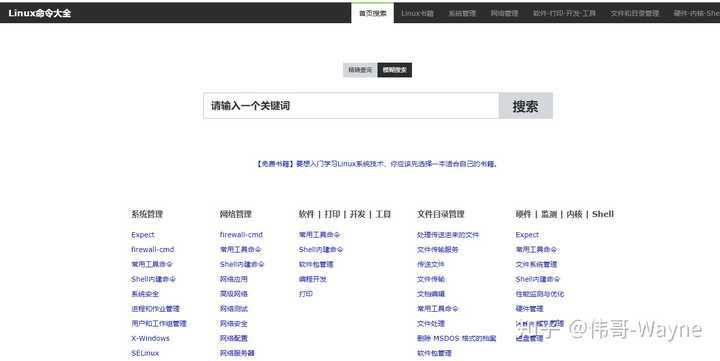Open 软件包管理 under 软件|打印|开发|工具 column
The height and width of the screenshot is (361, 720).
tap(316, 264)
